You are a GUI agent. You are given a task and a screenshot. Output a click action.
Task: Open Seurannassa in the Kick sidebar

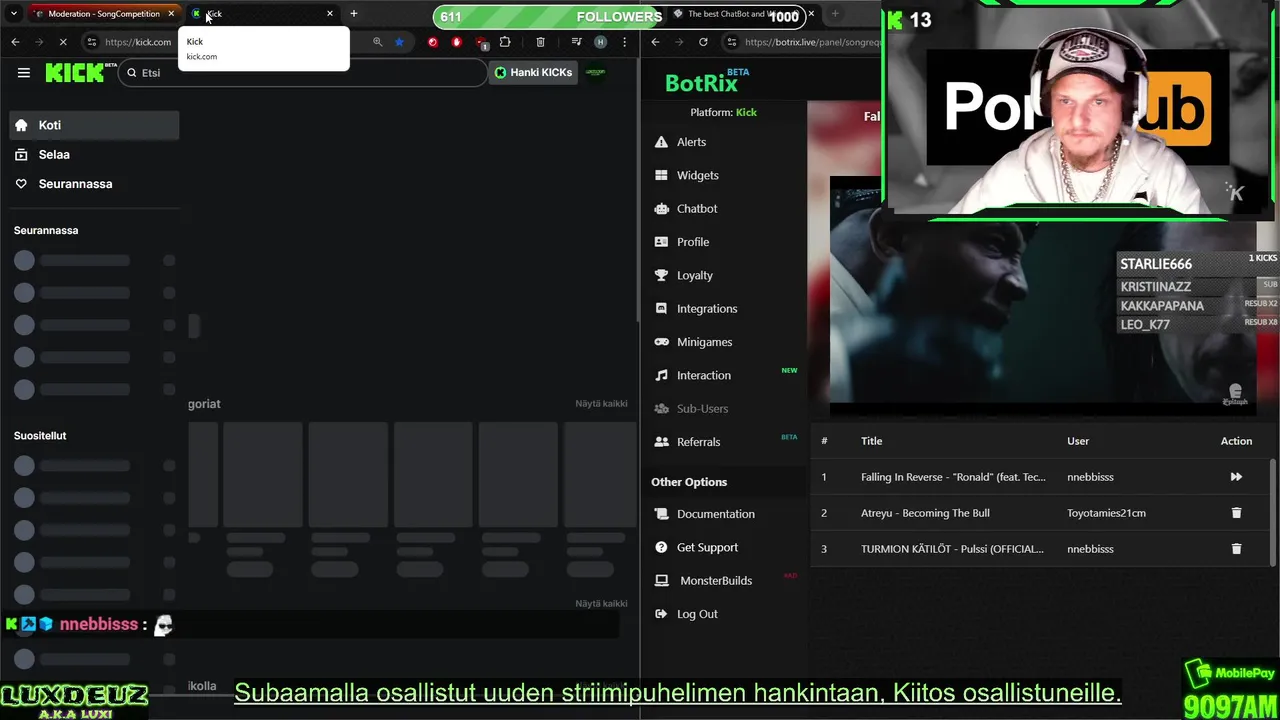tap(94, 184)
